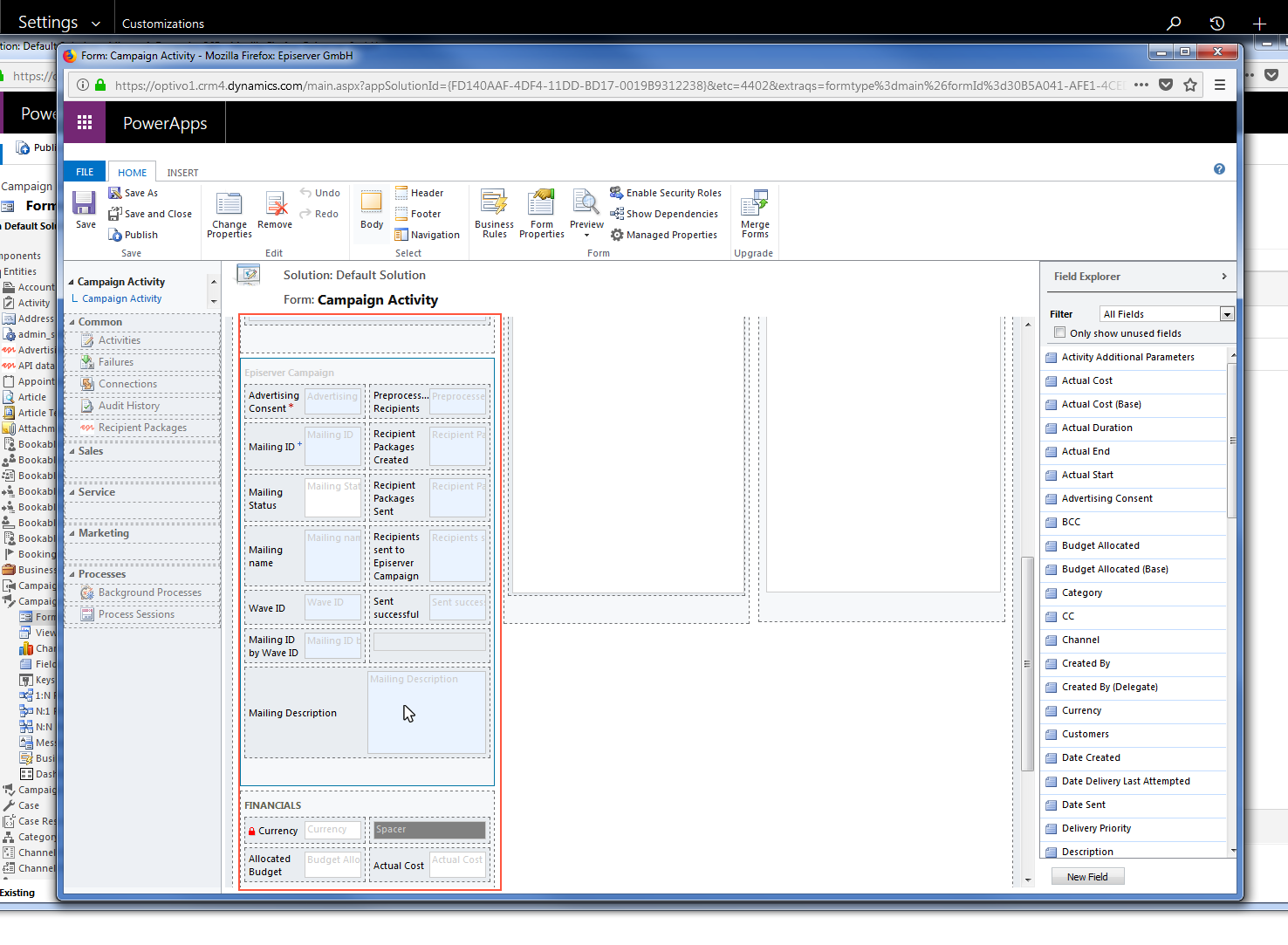Image resolution: width=1288 pixels, height=945 pixels.
Task: Collapse the Sales navigation section
Action: coord(72,451)
